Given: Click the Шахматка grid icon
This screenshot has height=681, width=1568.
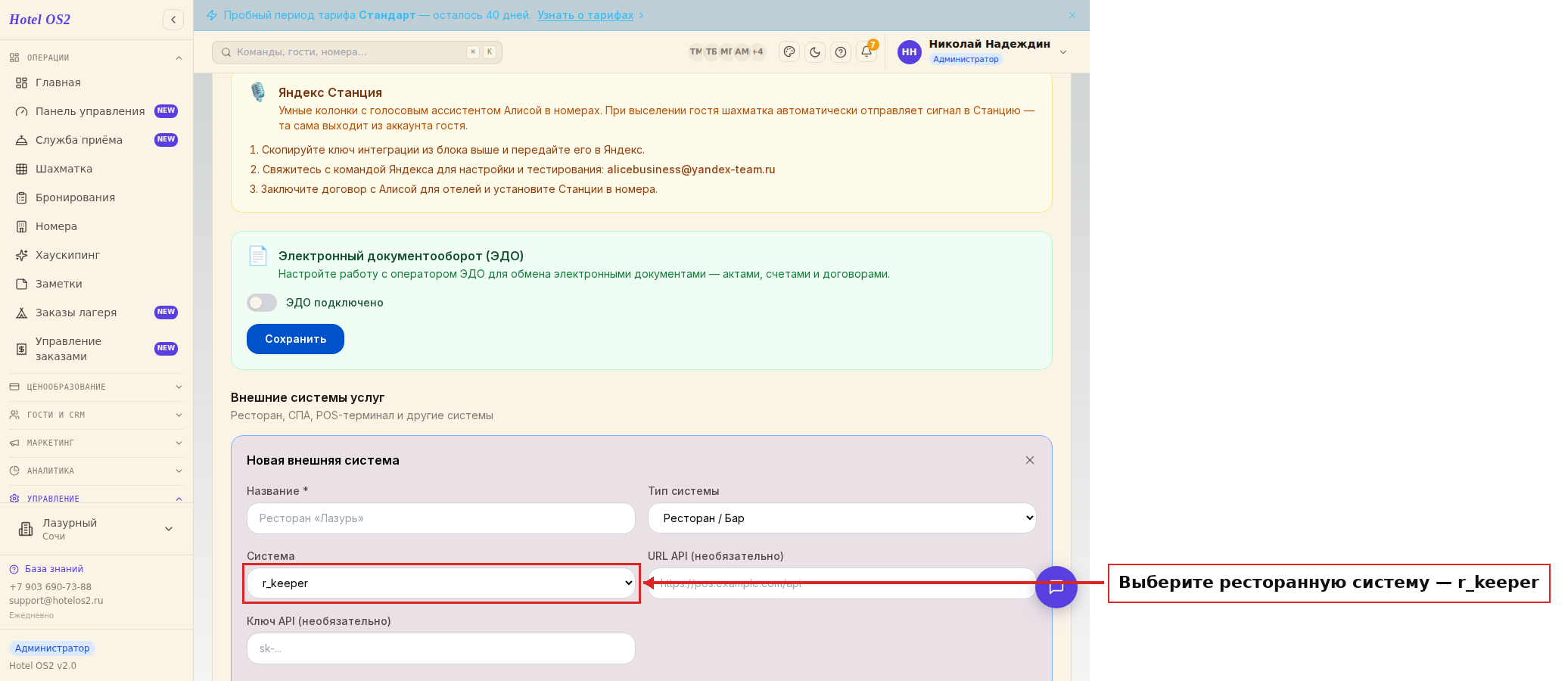Looking at the screenshot, I should (22, 169).
